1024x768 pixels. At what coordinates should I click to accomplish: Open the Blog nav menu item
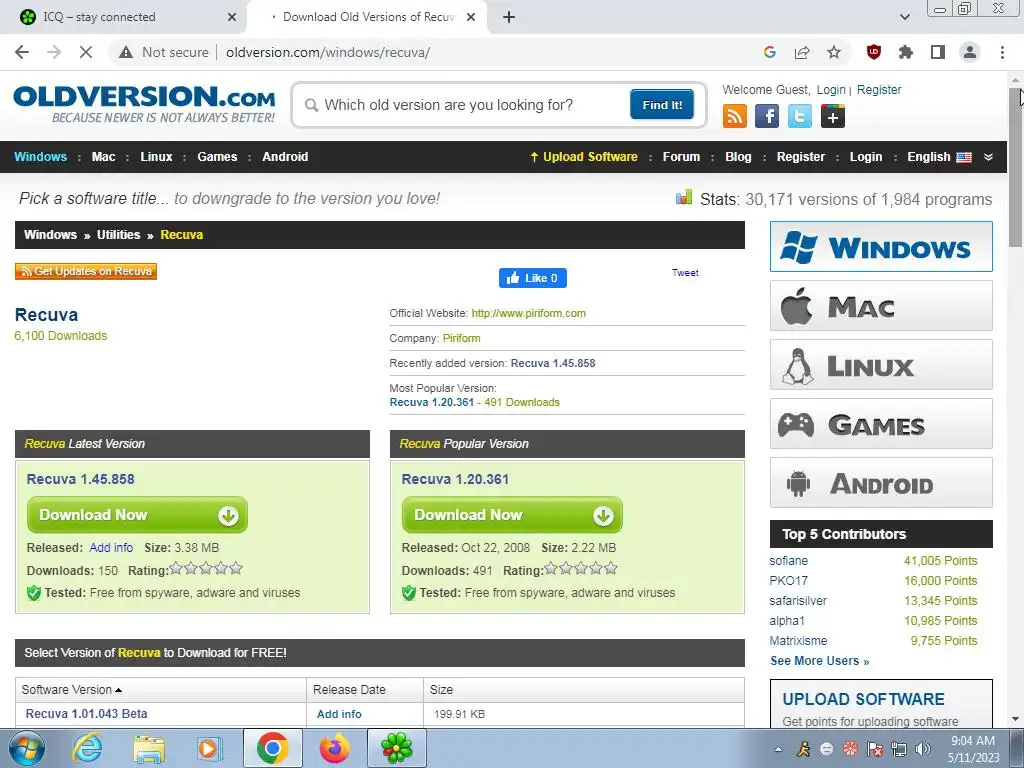point(738,157)
